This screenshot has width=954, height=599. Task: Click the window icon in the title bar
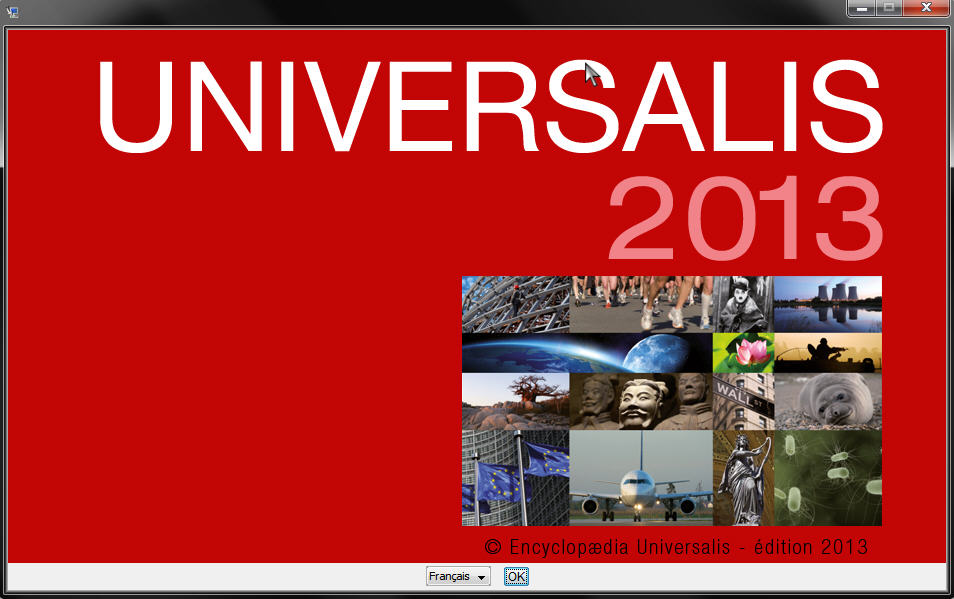coord(12,11)
